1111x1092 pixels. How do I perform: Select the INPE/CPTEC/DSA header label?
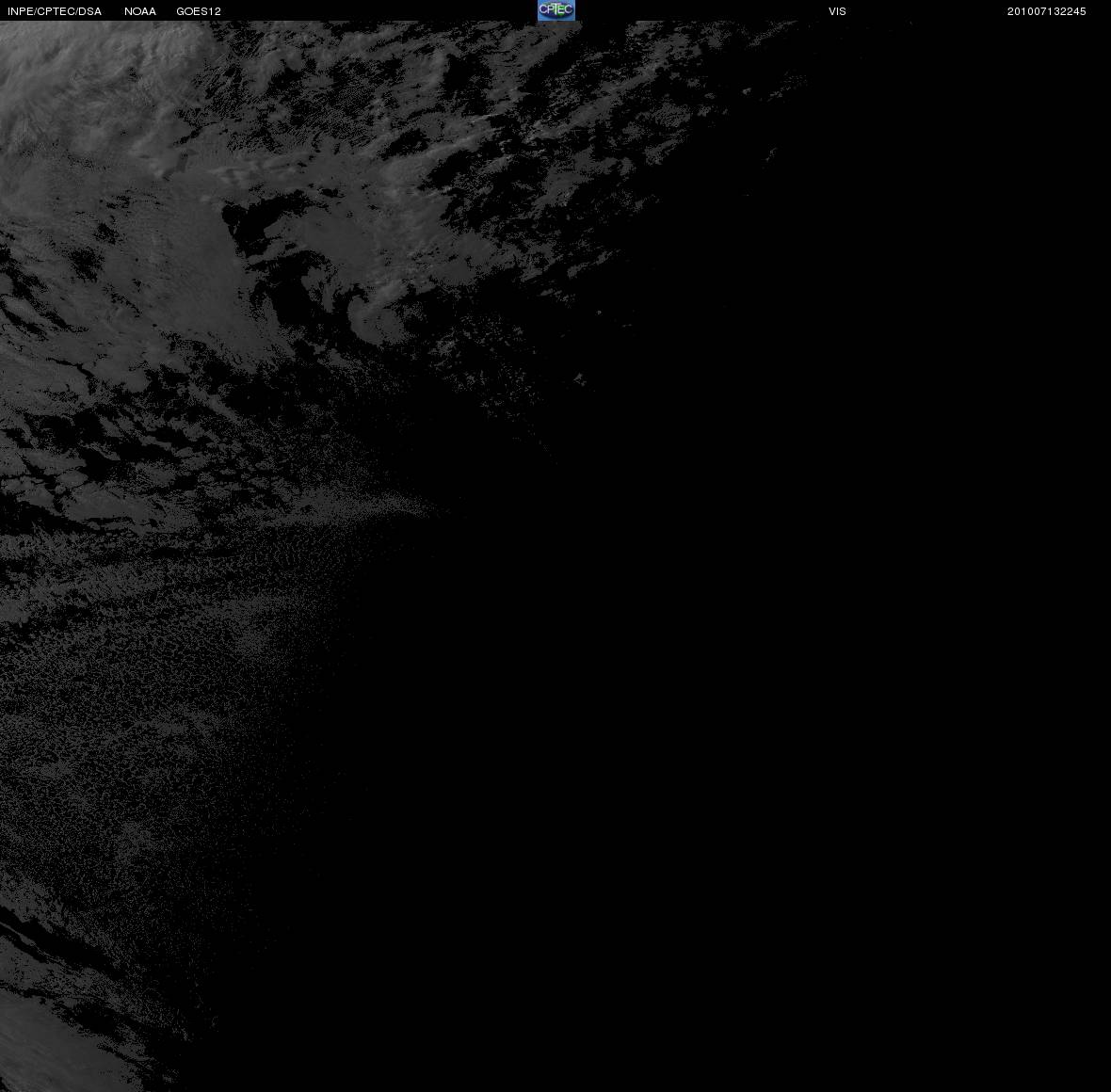pos(55,11)
